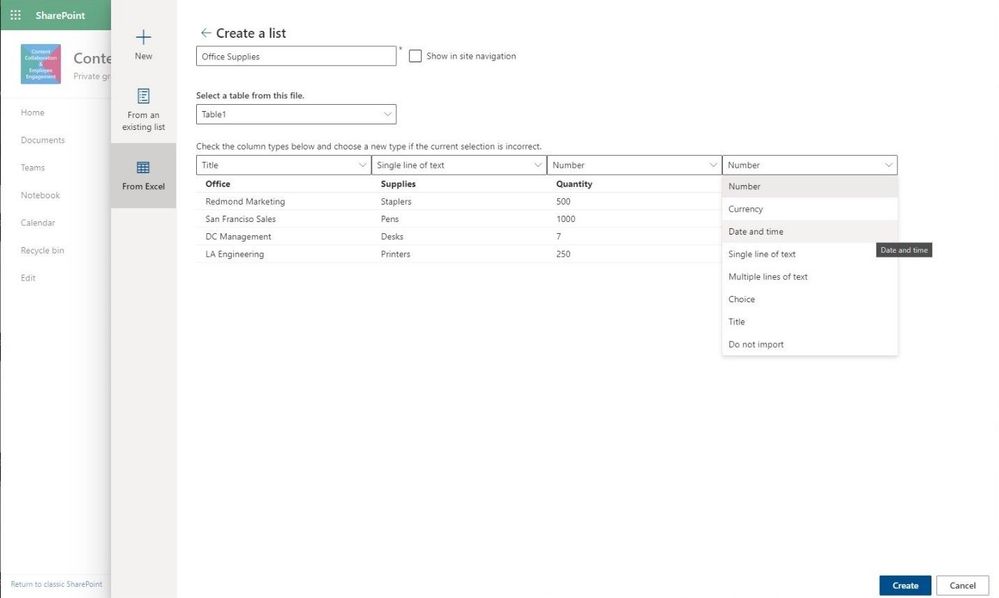Open the Single line of text column dropdown
The height and width of the screenshot is (598, 999).
(458, 165)
